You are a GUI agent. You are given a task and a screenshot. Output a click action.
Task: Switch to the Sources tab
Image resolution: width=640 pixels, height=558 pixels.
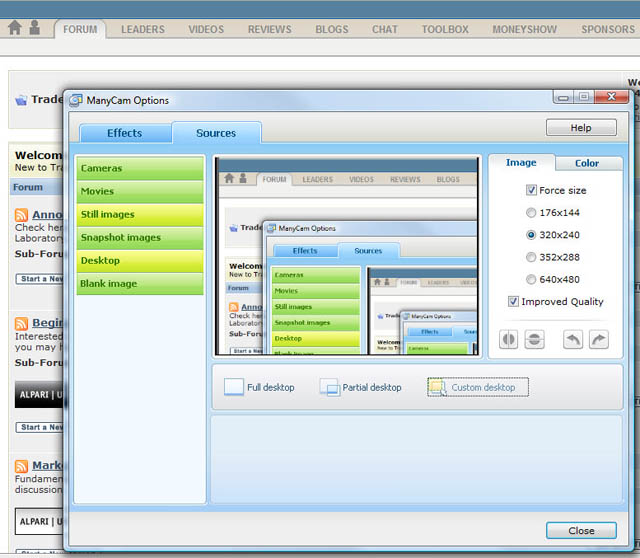coord(216,133)
